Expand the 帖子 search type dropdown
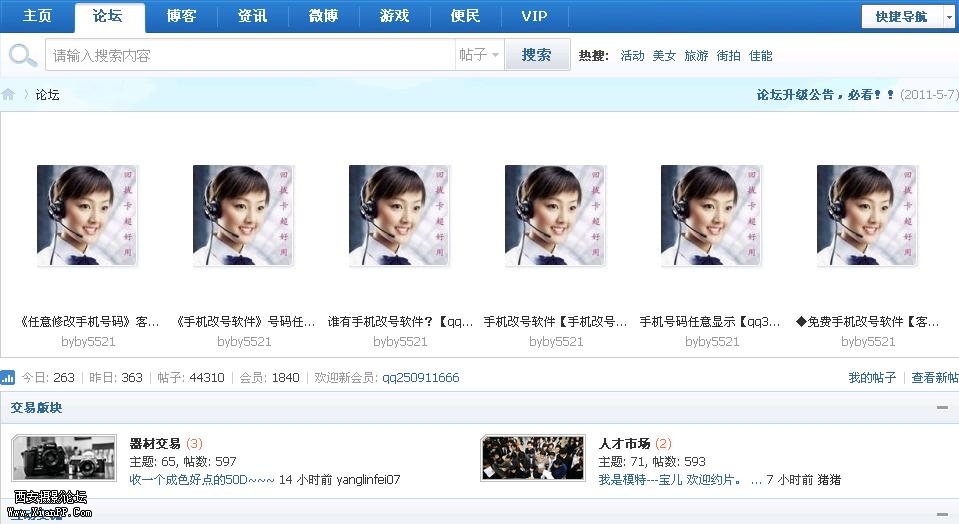The width and height of the screenshot is (959, 524). click(479, 55)
